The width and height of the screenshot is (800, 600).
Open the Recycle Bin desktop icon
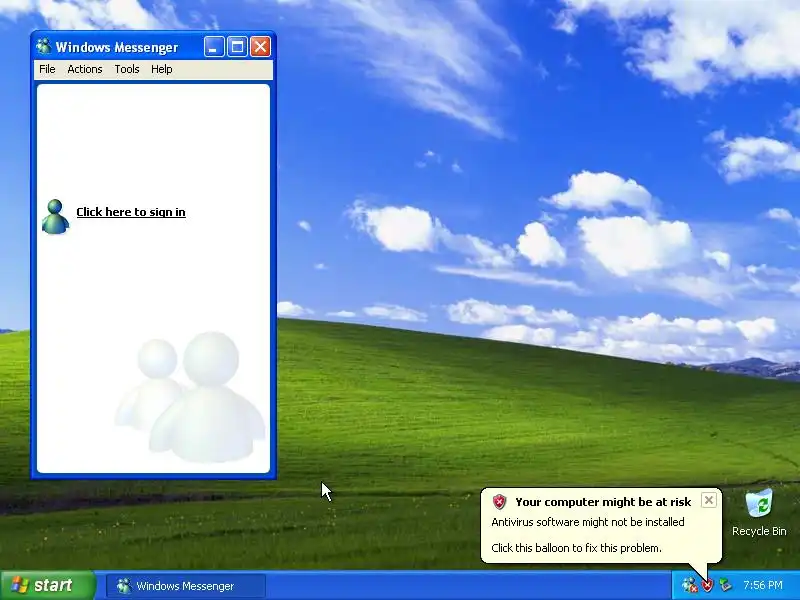pos(759,504)
